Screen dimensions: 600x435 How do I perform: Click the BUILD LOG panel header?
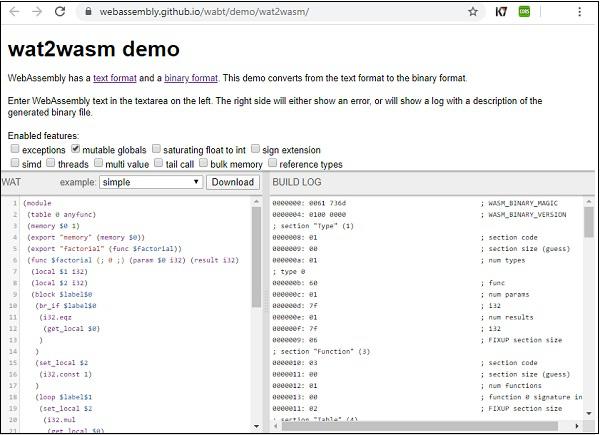297,182
